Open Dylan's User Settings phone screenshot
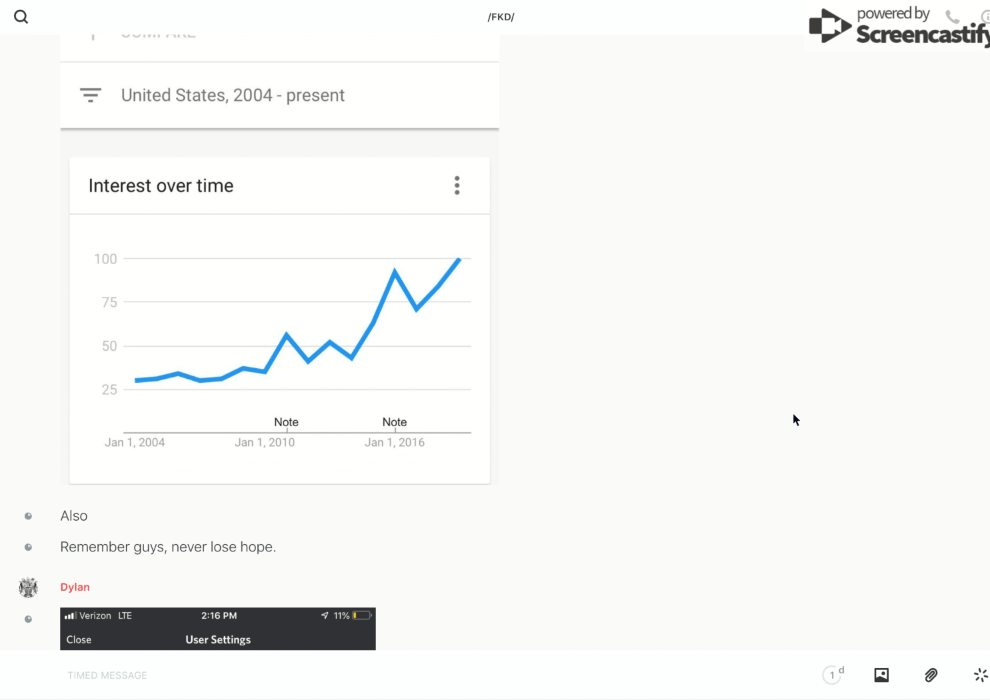Image resolution: width=990 pixels, height=700 pixels. coord(218,628)
